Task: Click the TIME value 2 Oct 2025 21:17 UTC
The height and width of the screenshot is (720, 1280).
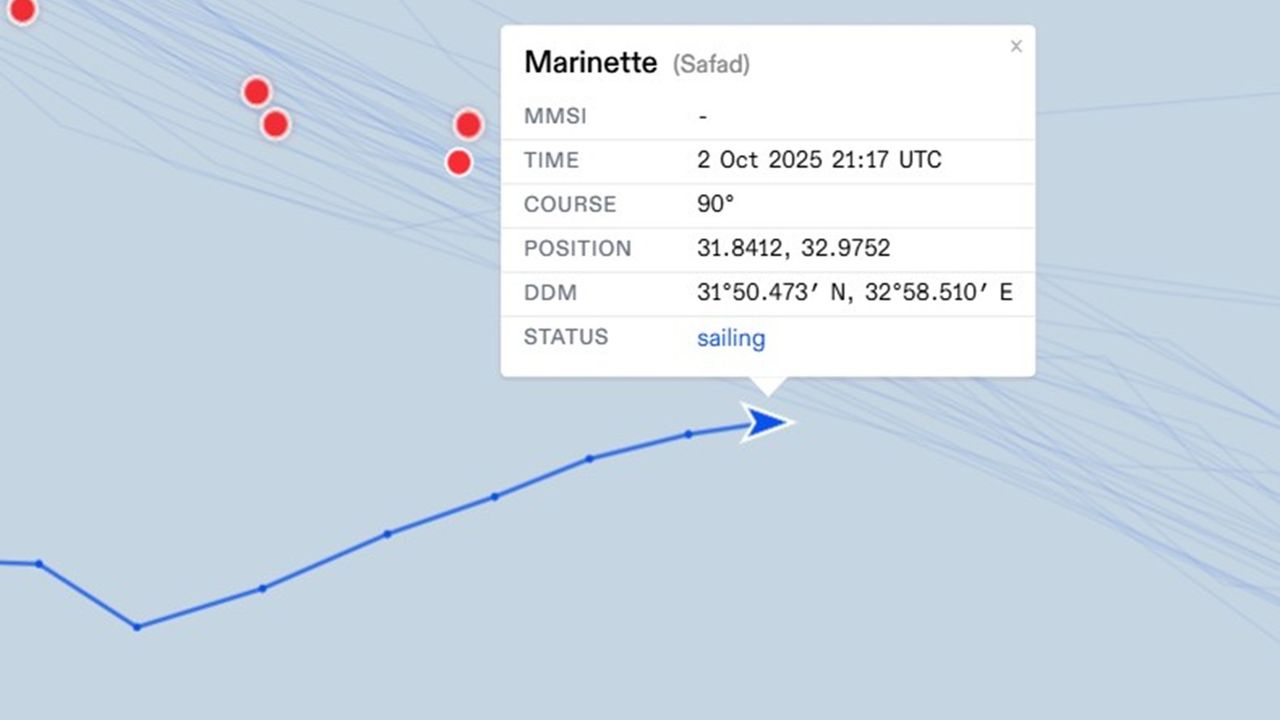Action: tap(819, 160)
